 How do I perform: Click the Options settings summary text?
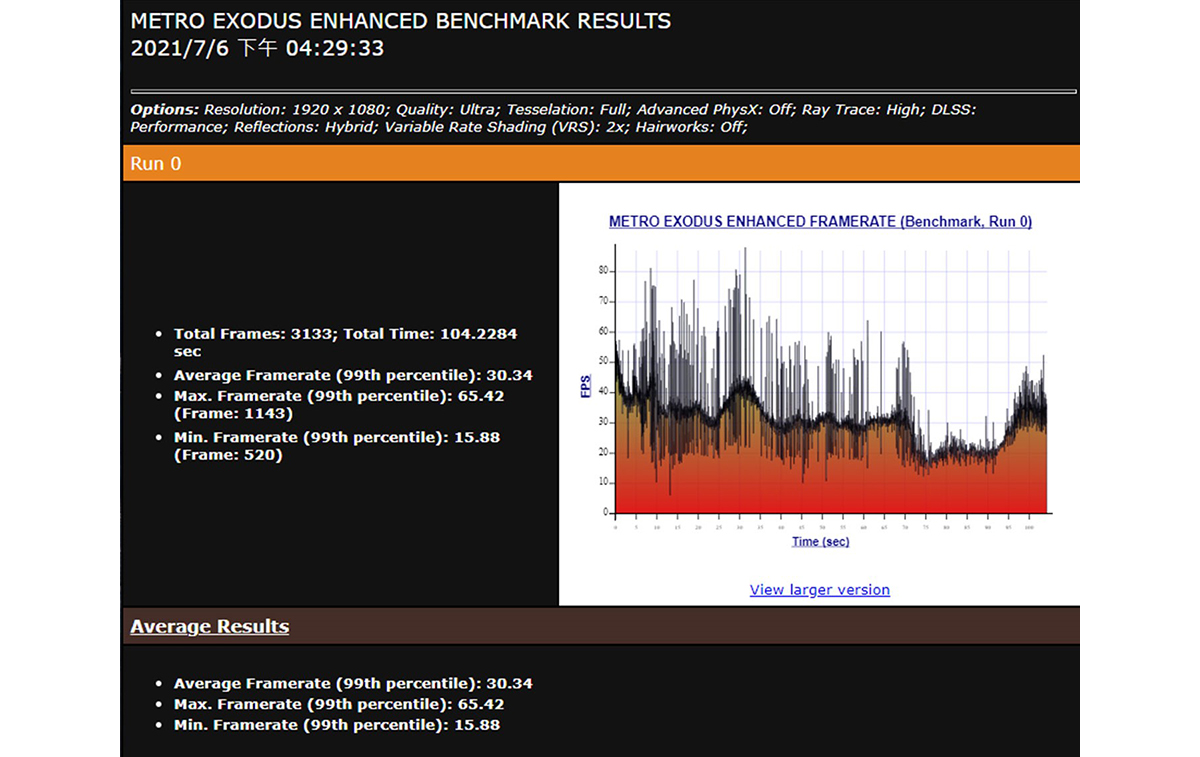coord(553,118)
